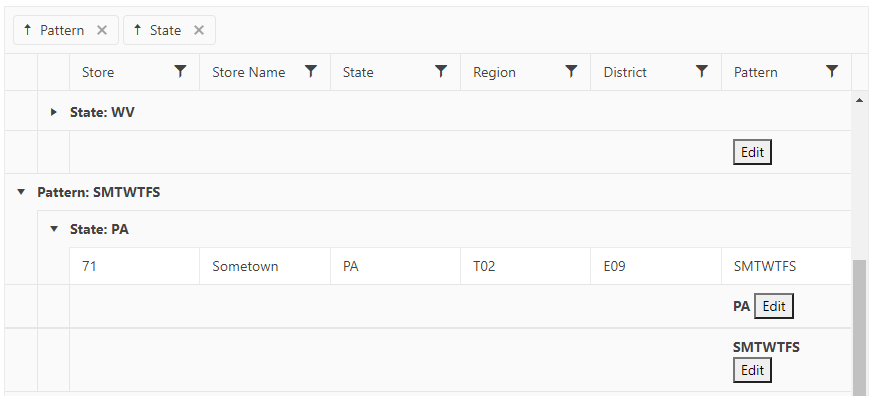This screenshot has width=876, height=396.
Task: Remove the State grouping chip
Action: pyautogui.click(x=199, y=30)
